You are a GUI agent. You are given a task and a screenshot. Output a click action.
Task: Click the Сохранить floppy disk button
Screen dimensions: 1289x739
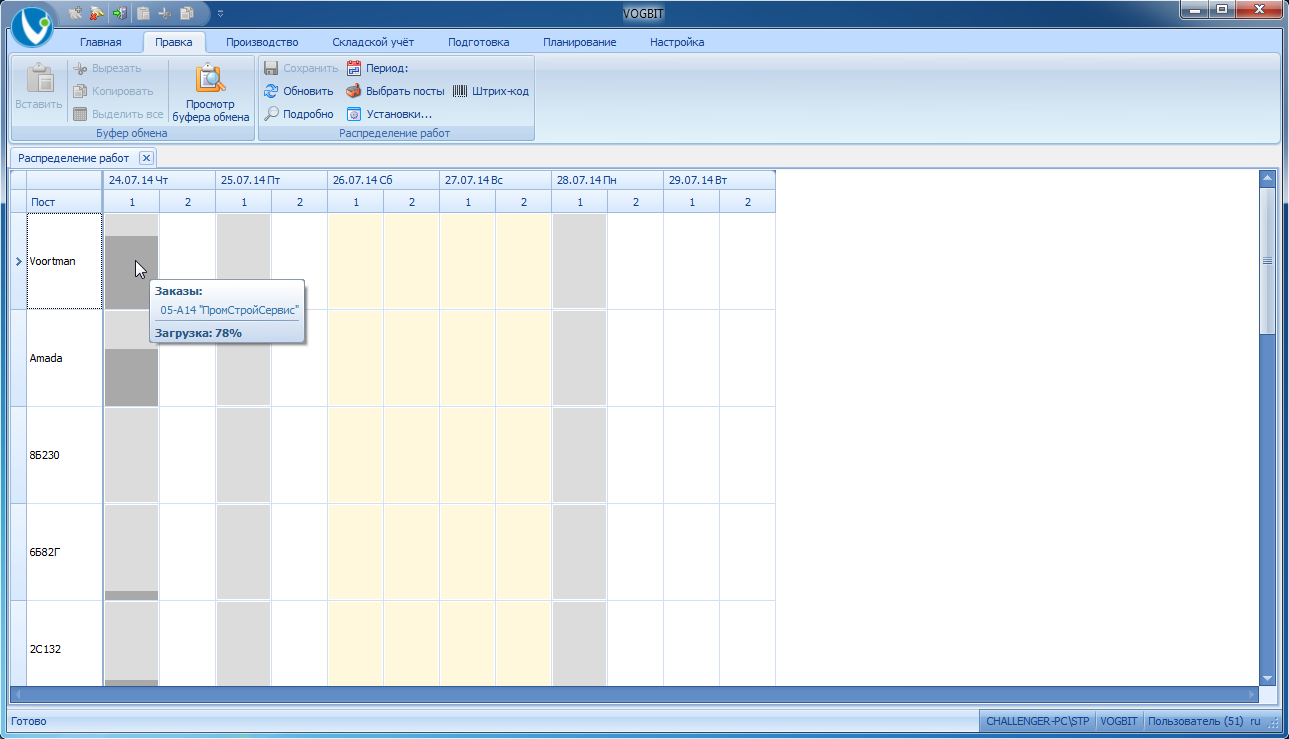[x=300, y=68]
